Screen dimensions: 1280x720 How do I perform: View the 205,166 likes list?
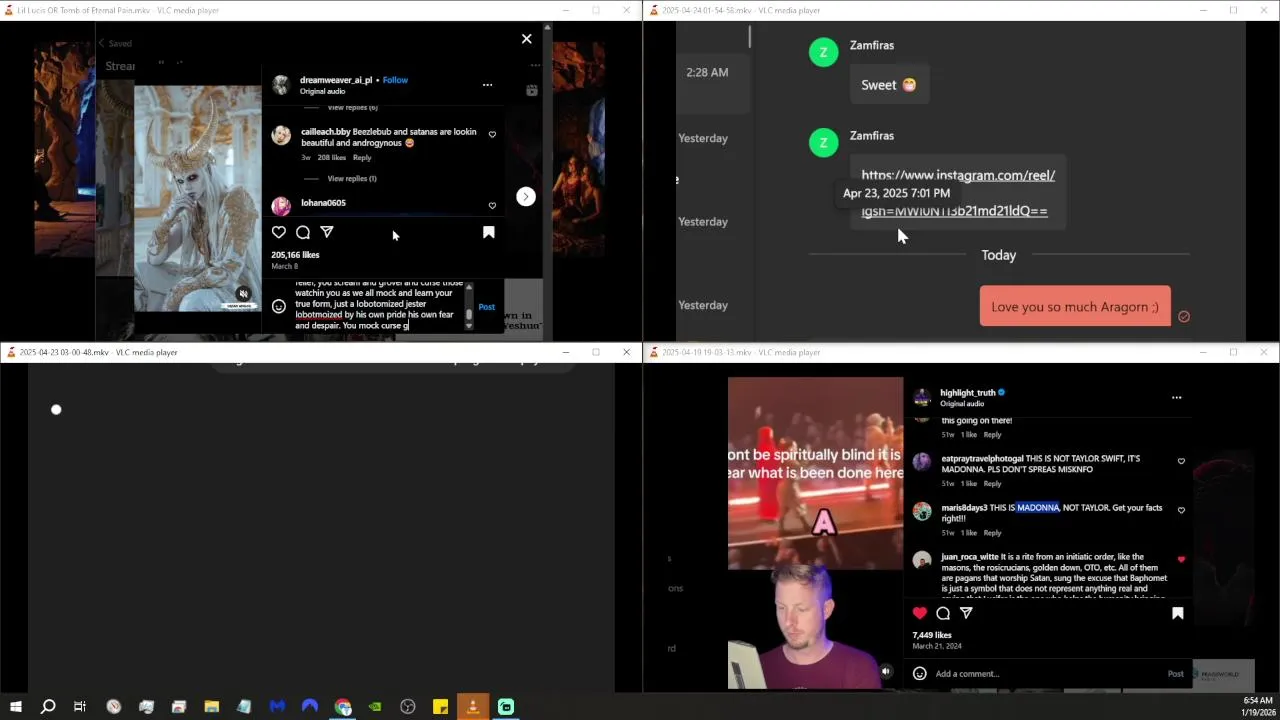(295, 255)
